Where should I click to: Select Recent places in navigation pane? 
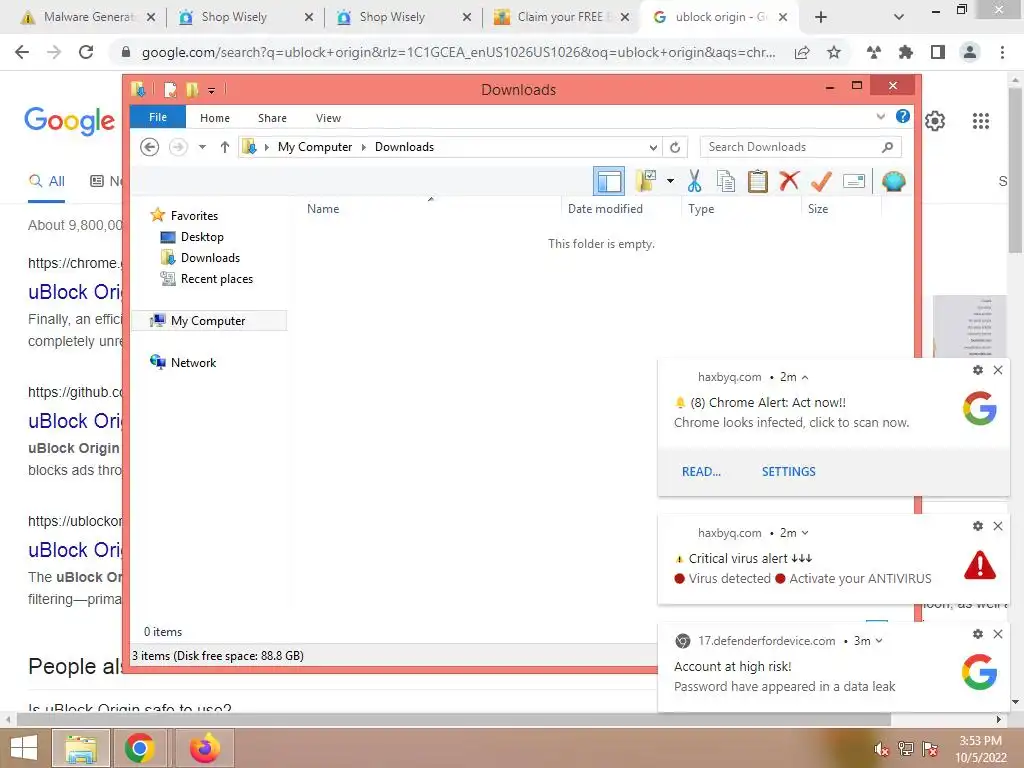[216, 279]
